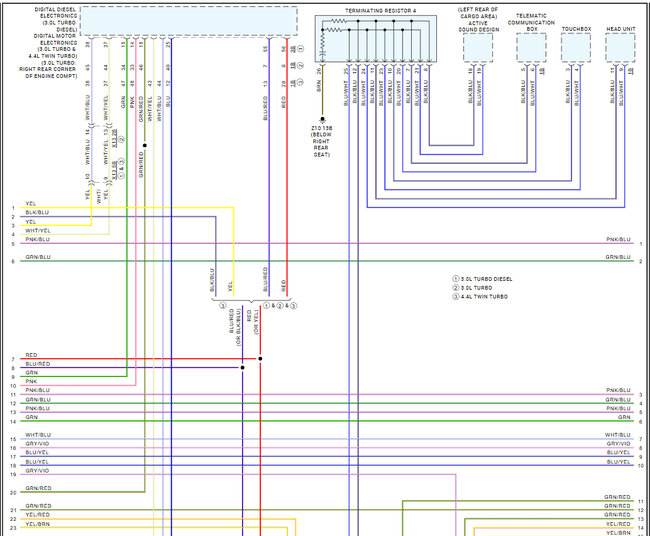Select the BRN wire label under pin 26
This screenshot has height=536, width=650.
point(319,86)
